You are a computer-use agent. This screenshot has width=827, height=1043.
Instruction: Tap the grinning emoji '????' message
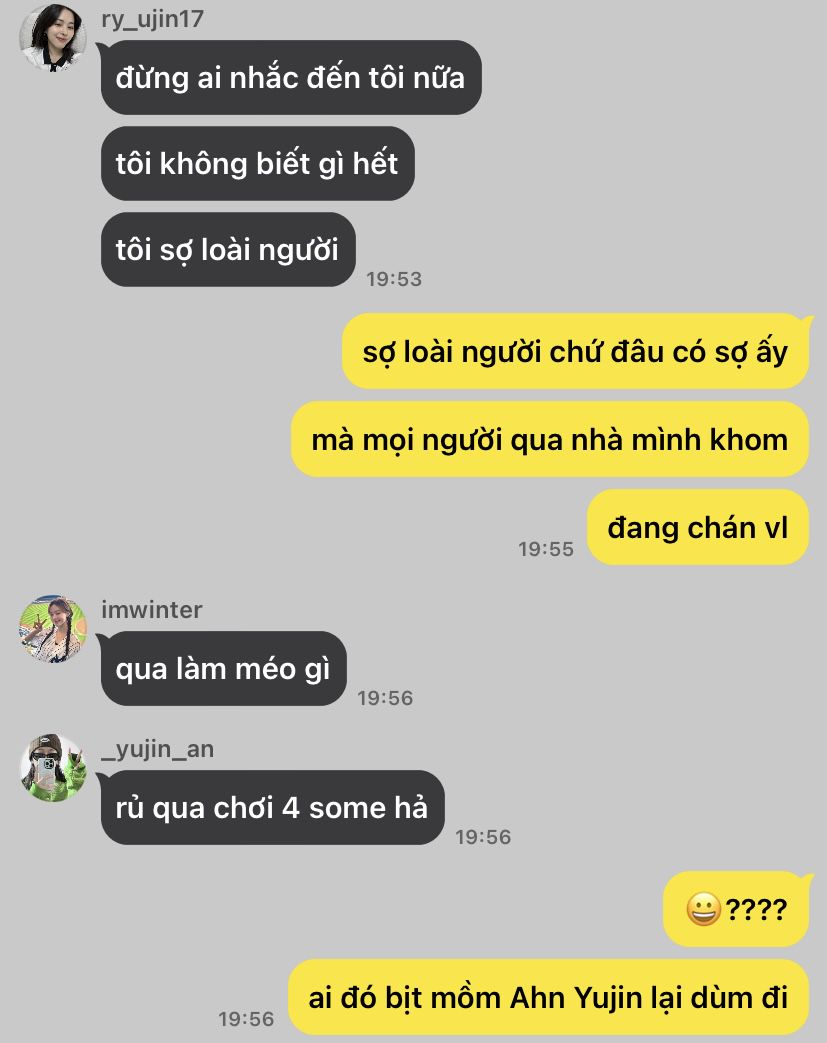[x=737, y=909]
